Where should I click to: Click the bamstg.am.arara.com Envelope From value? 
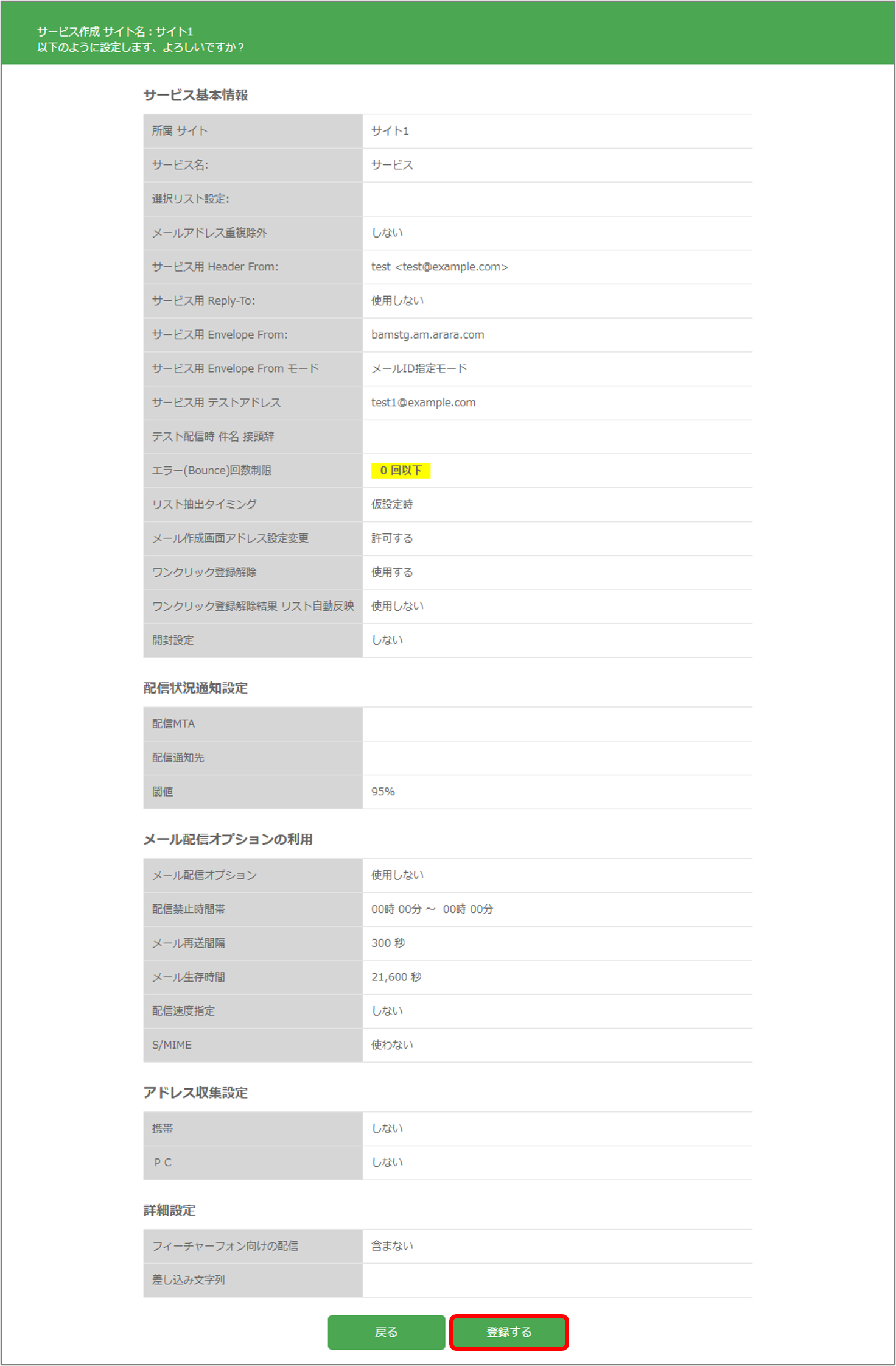click(x=427, y=334)
